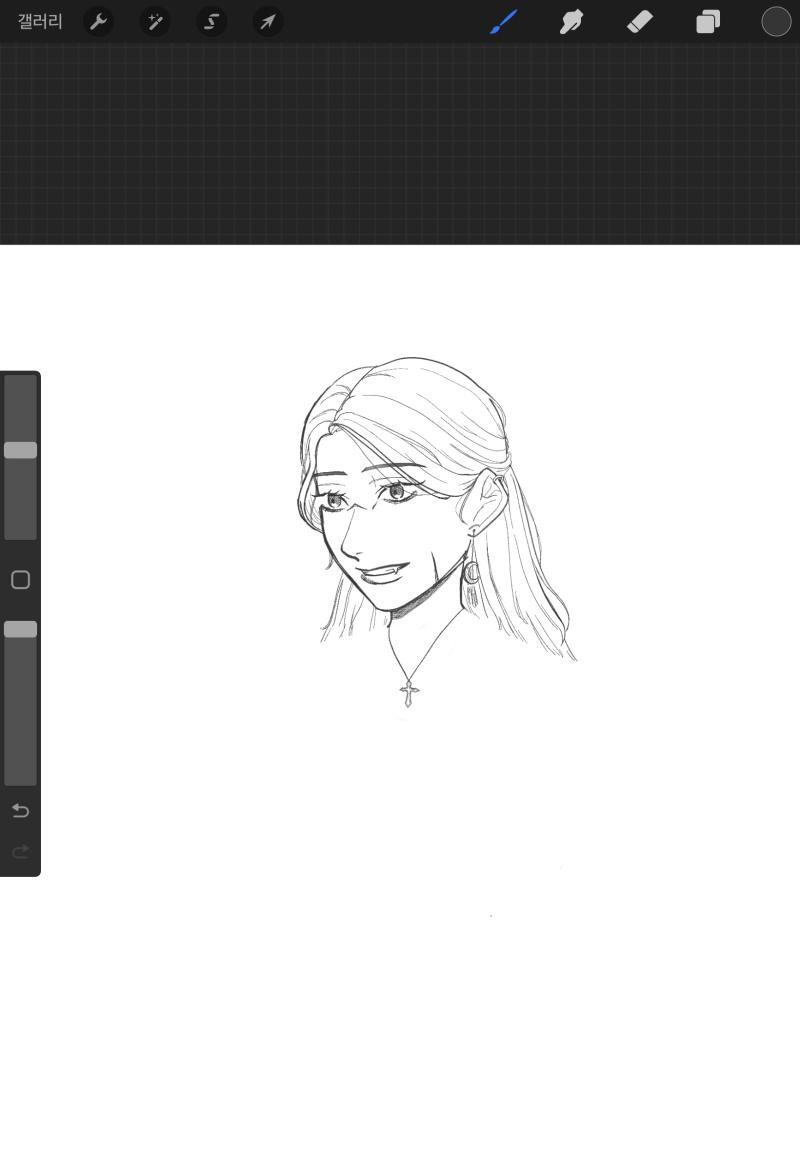Open the 갤러리 (Gallery) view
This screenshot has height=1151, width=800.
40,21
